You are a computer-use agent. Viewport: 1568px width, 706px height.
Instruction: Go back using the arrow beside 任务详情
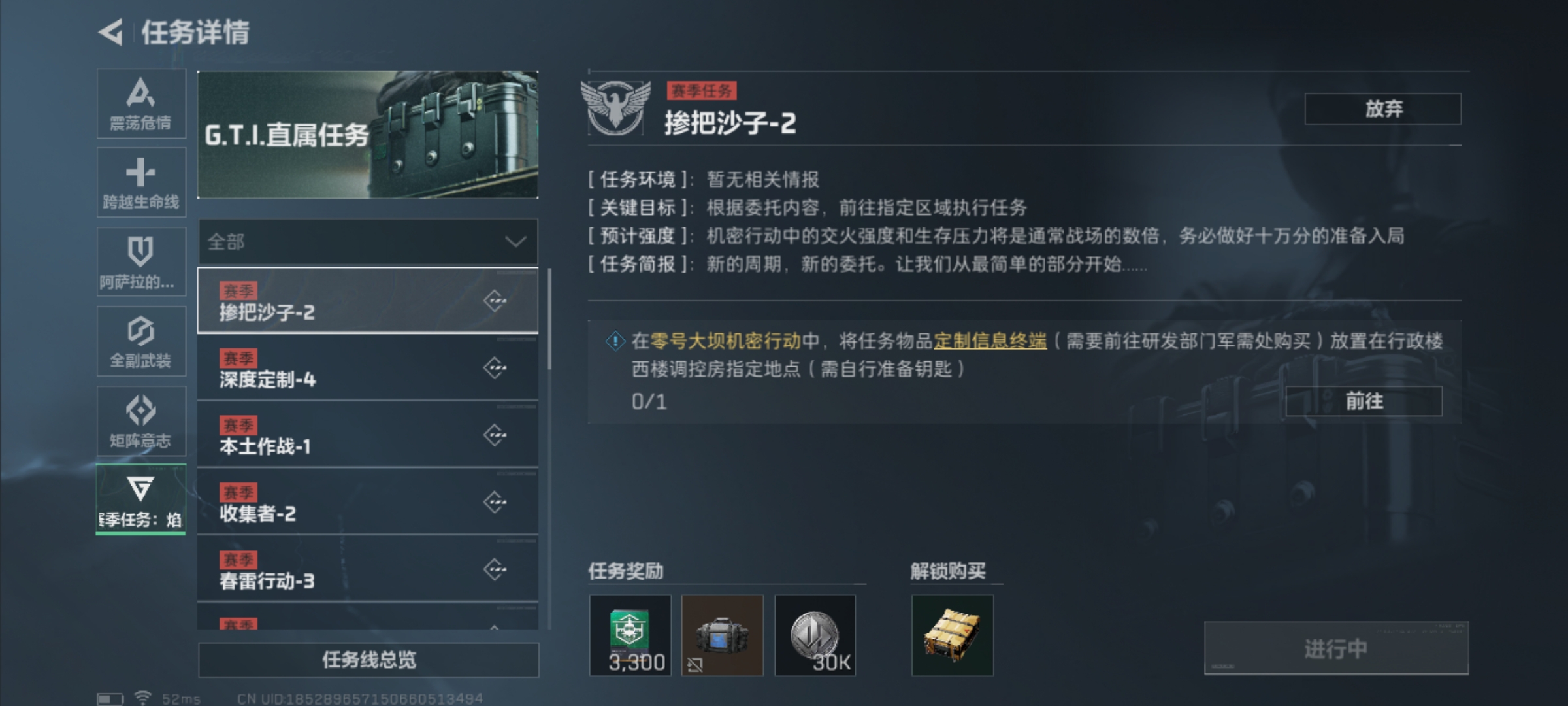click(111, 32)
